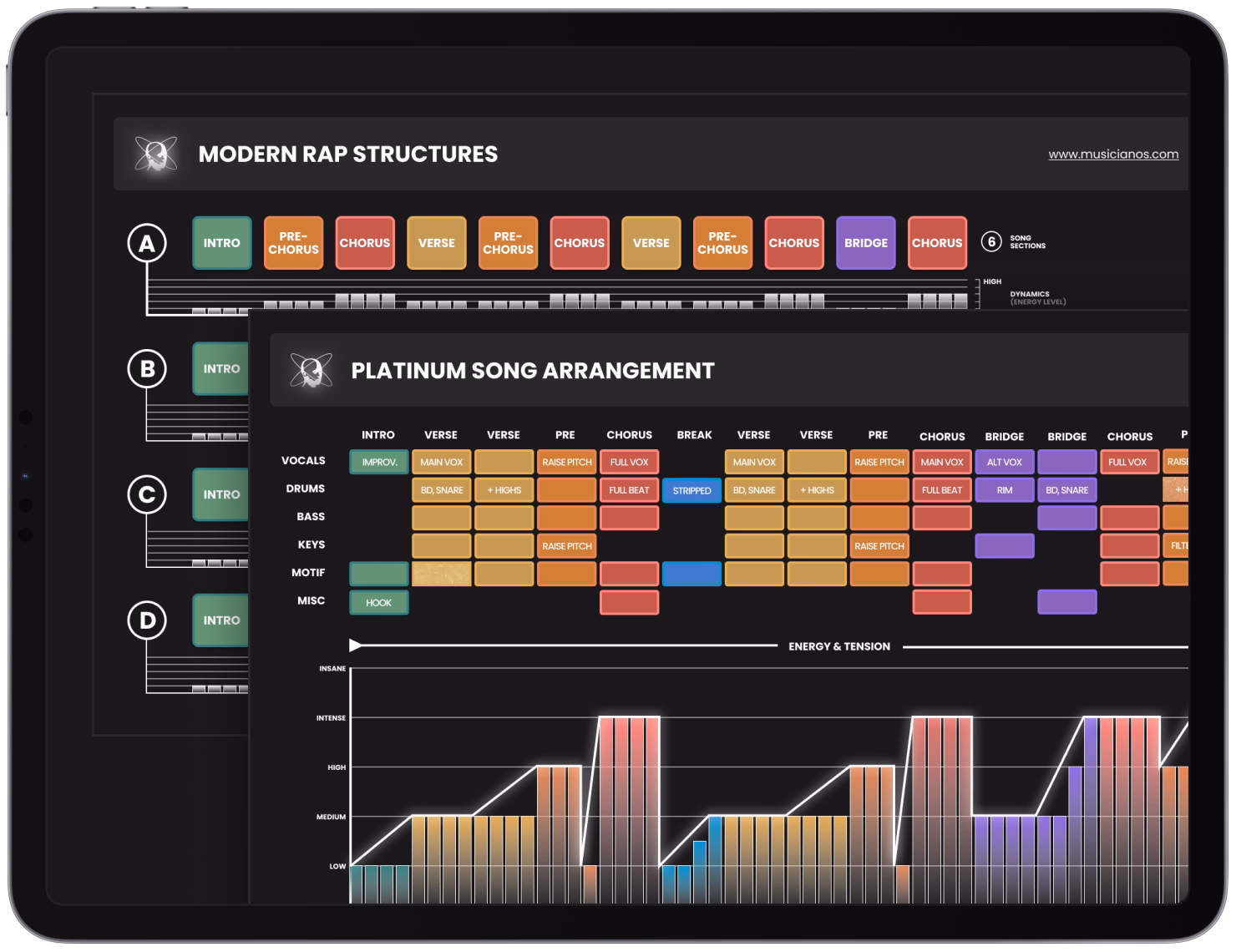
Task: Click the BREAK column header
Action: tap(694, 435)
